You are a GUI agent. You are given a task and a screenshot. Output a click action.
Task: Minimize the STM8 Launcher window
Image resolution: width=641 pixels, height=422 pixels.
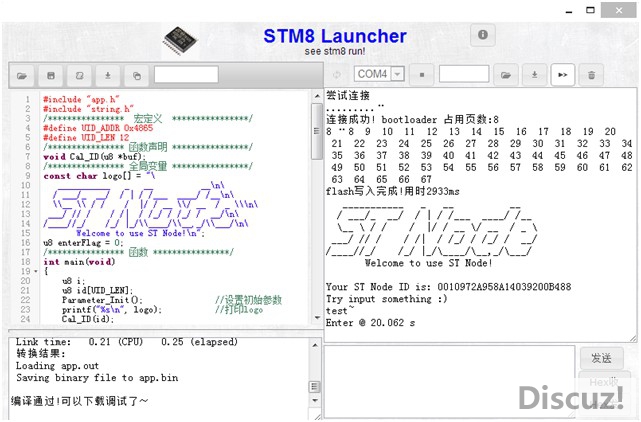pyautogui.click(x=569, y=10)
